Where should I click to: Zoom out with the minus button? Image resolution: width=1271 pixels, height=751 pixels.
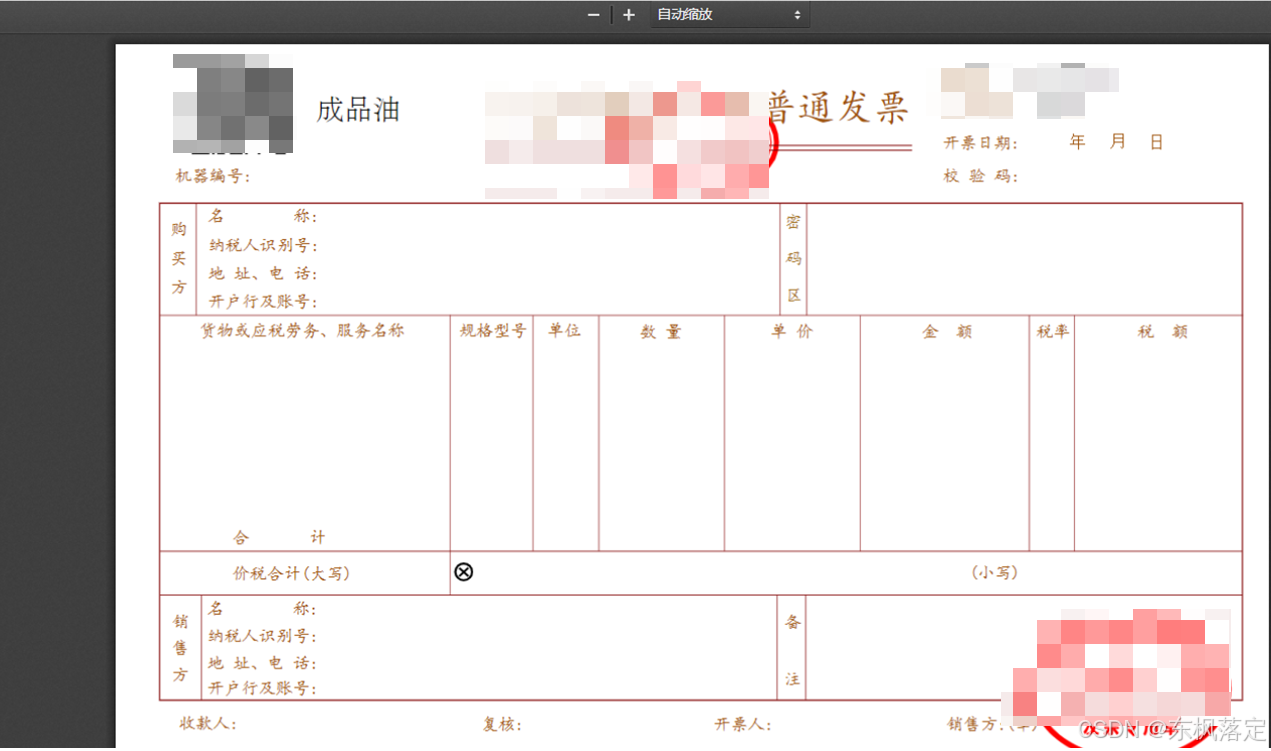pyautogui.click(x=594, y=15)
